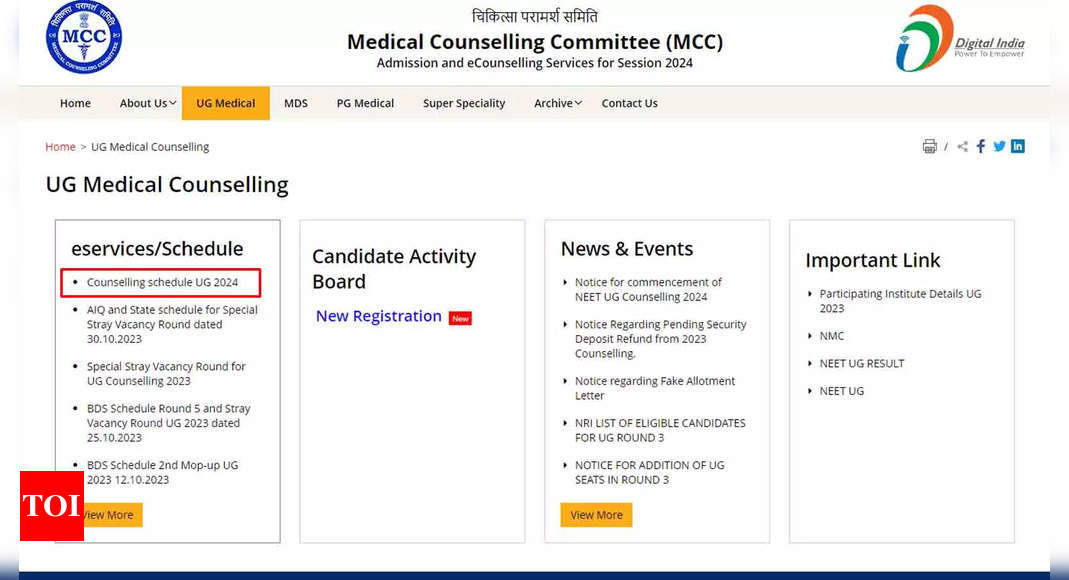Go to the Super Speciality menu
1069x580 pixels.
(x=464, y=103)
